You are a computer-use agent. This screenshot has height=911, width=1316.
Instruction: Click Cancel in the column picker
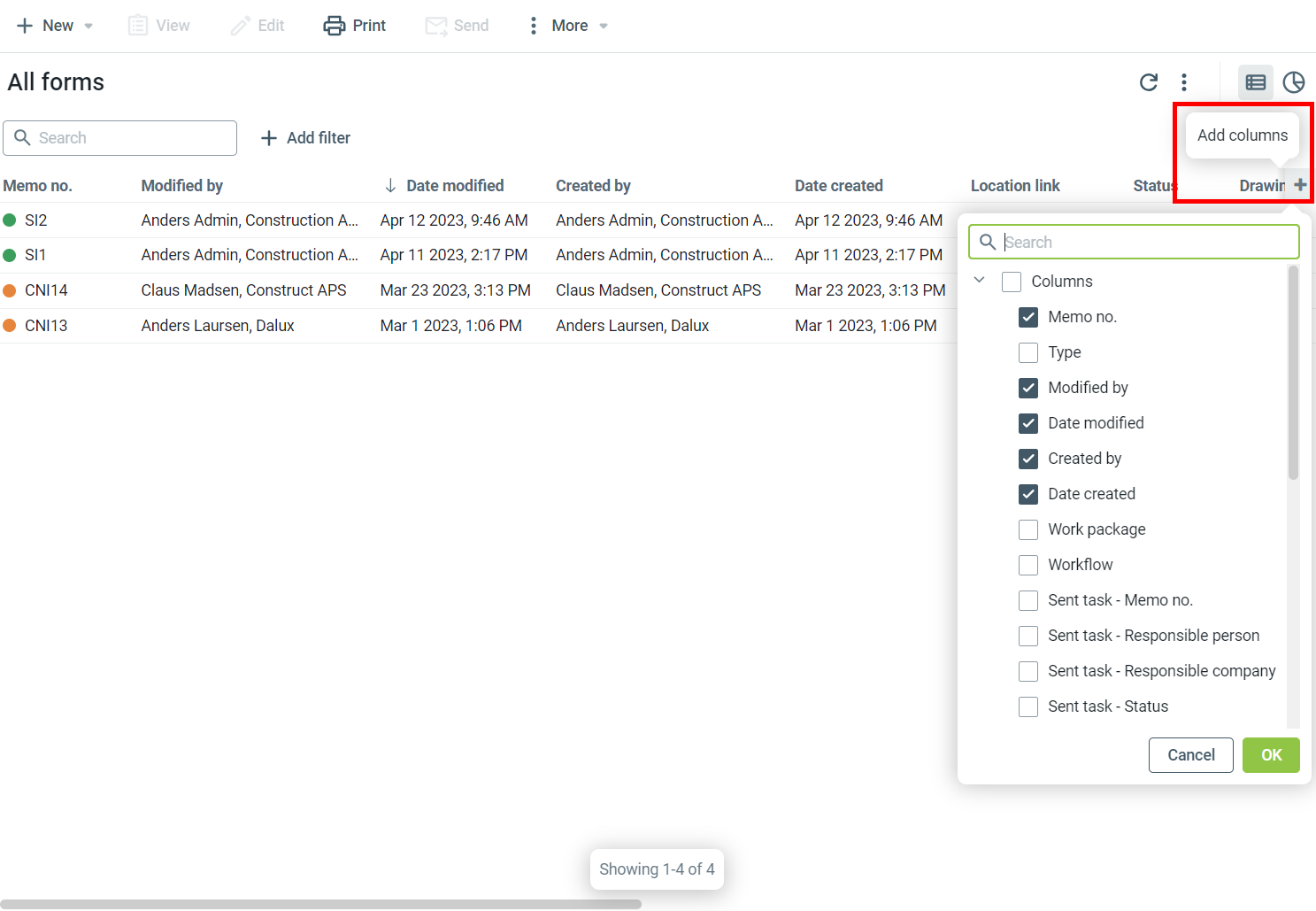tap(1190, 755)
